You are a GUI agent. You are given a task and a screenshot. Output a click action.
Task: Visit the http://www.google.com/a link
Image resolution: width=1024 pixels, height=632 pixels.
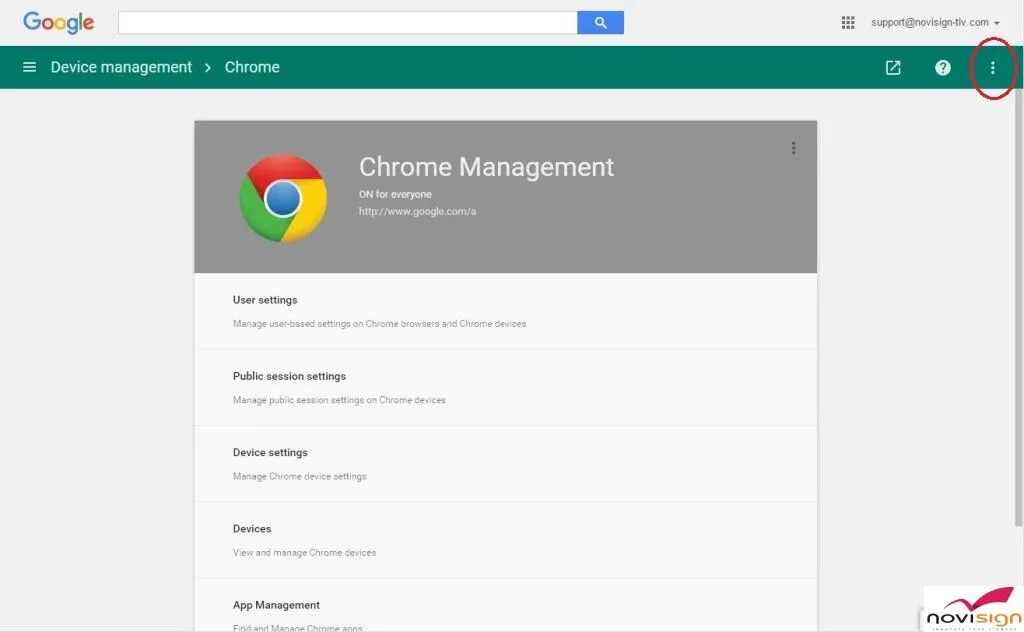click(x=417, y=211)
